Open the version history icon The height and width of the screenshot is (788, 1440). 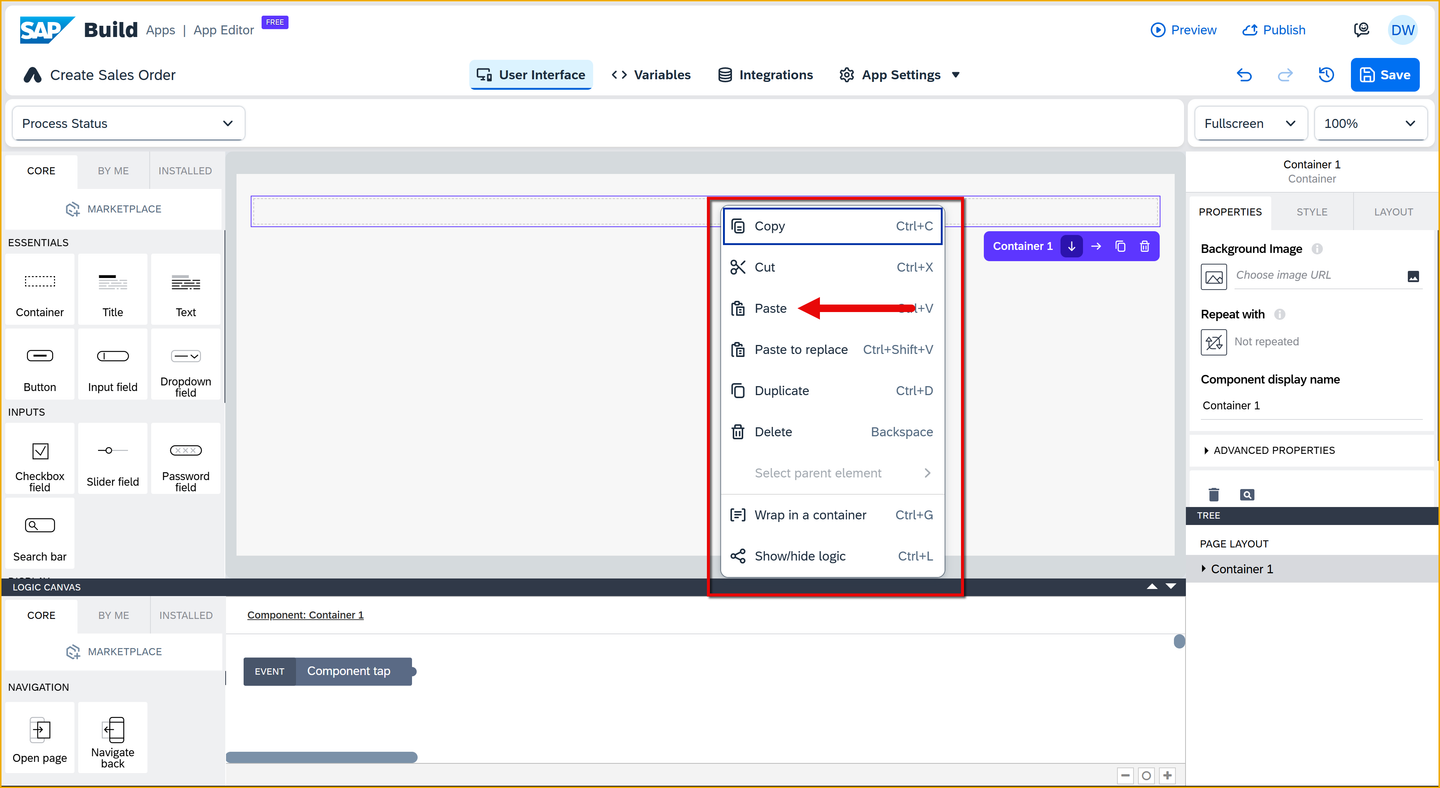(1326, 75)
